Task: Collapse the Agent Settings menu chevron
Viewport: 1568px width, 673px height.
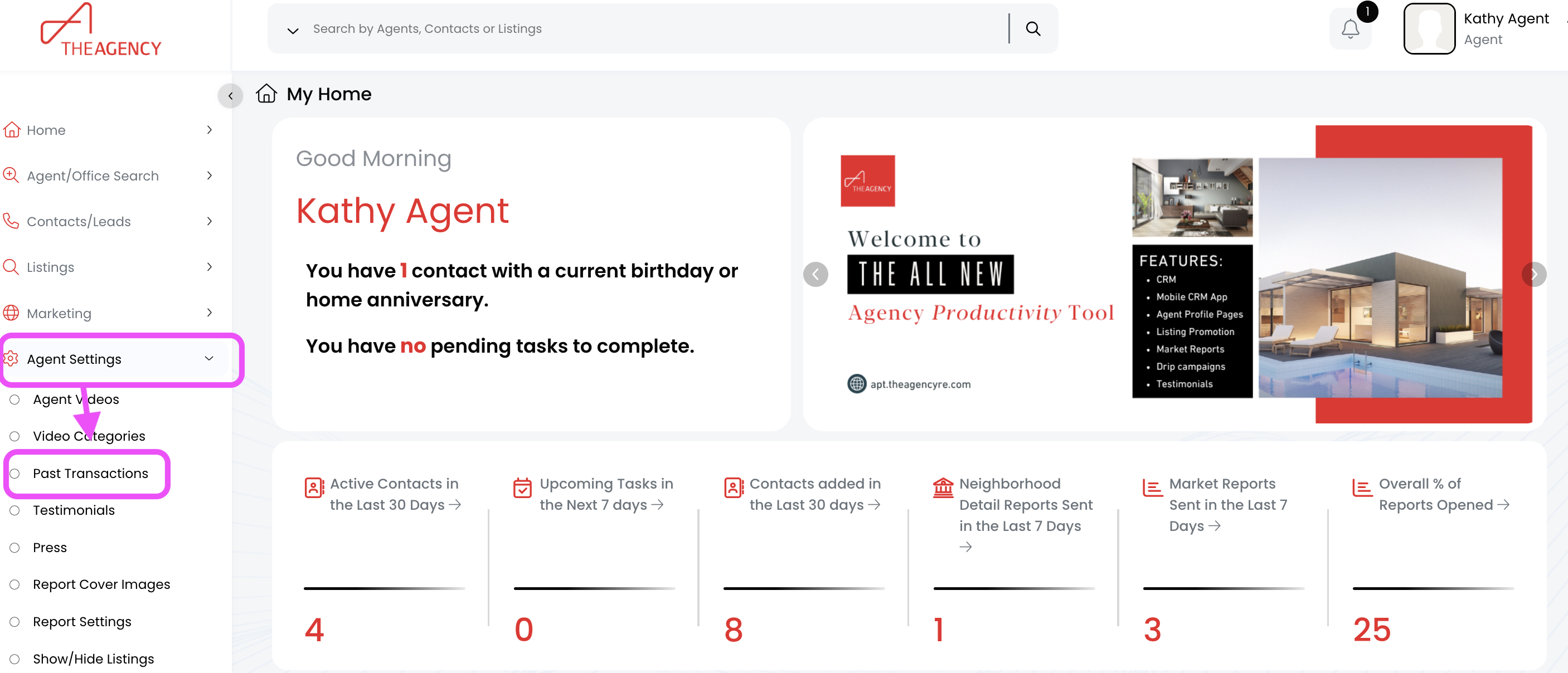Action: [x=209, y=358]
